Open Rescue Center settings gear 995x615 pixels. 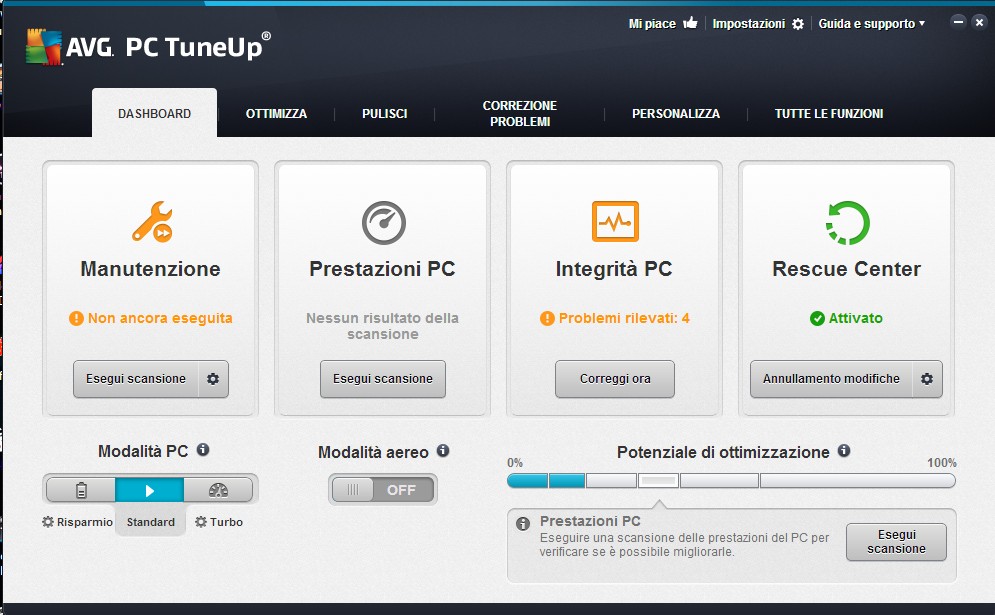tap(927, 379)
